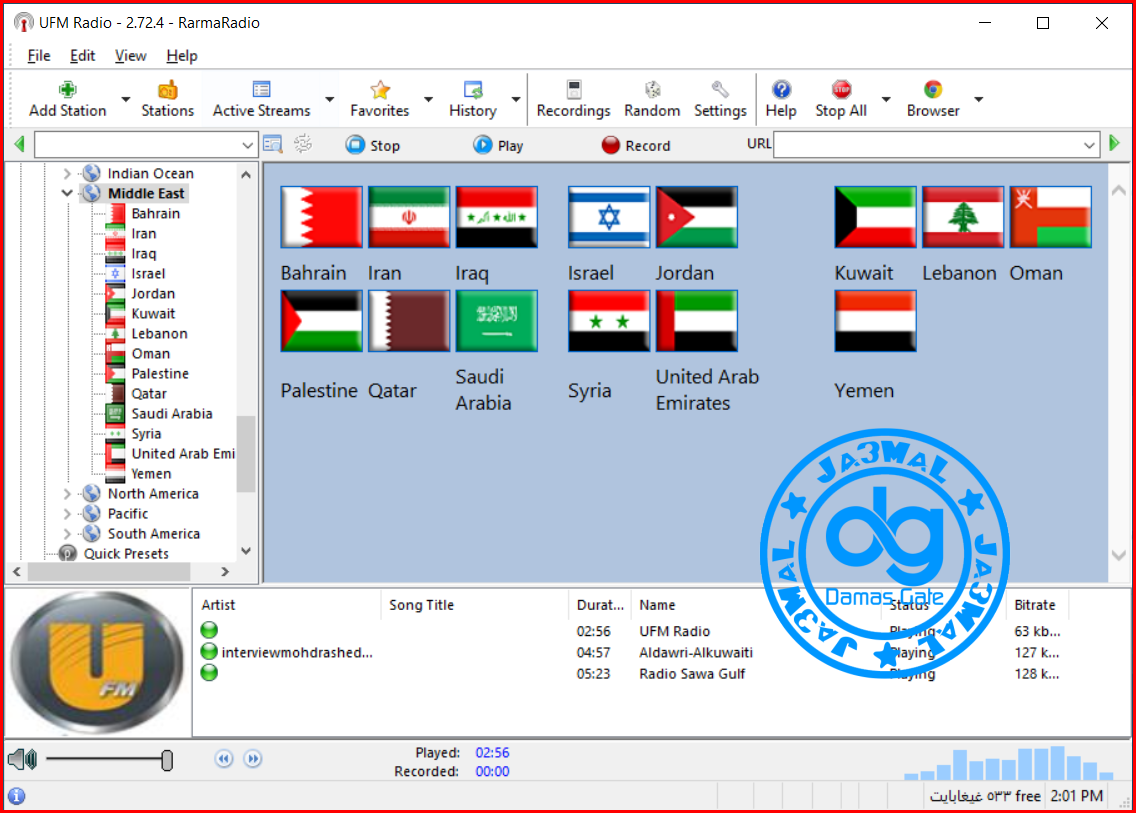Viewport: 1136px width, 813px height.
Task: Pick a Random station
Action: [x=652, y=99]
